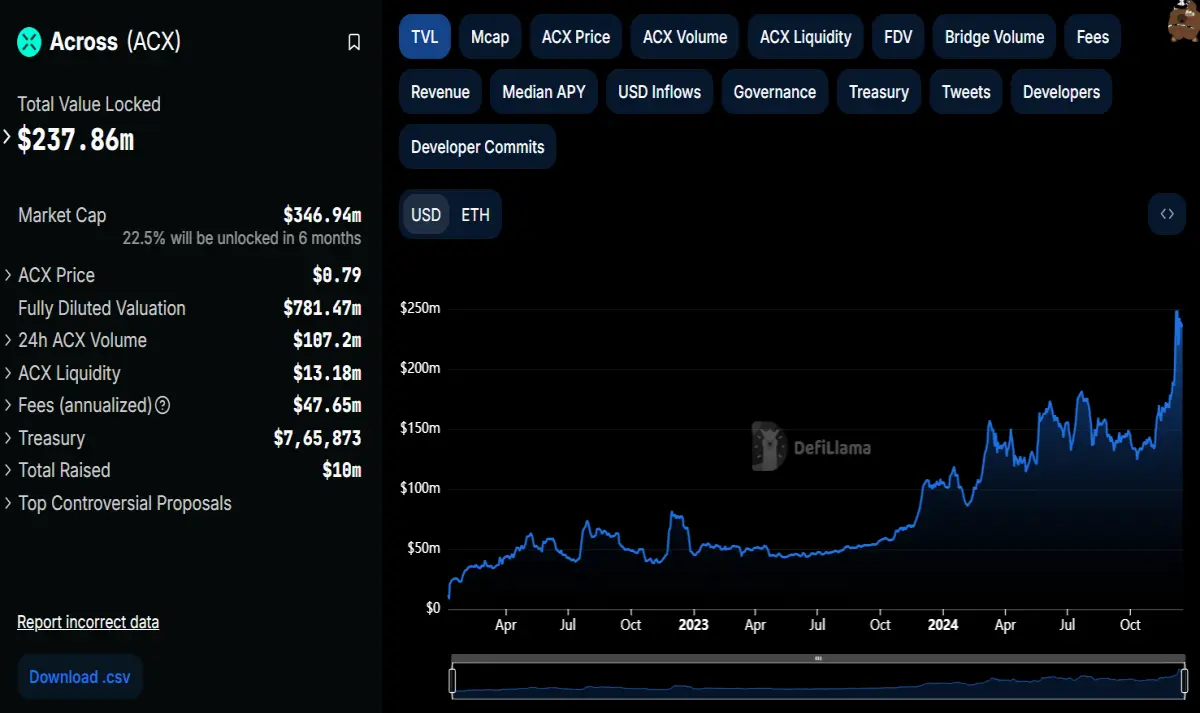This screenshot has height=713, width=1200.
Task: Toggle the Bridge Volume chart metric
Action: 995,37
